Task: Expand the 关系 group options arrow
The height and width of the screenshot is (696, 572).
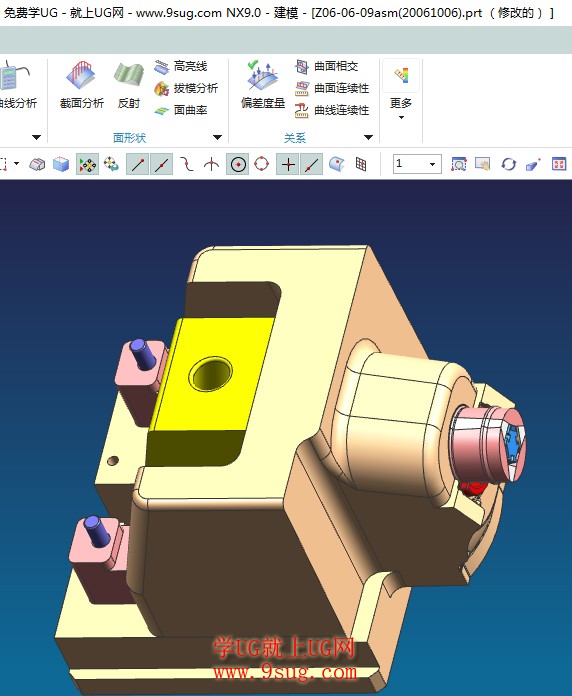Action: [x=368, y=138]
